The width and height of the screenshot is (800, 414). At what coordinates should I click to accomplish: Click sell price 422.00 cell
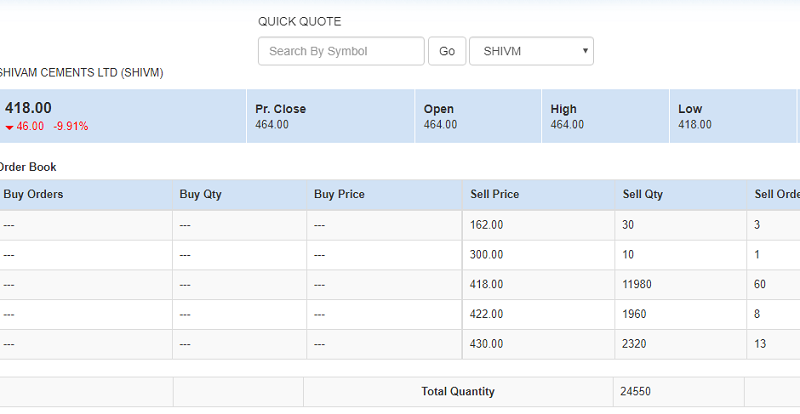(538, 314)
